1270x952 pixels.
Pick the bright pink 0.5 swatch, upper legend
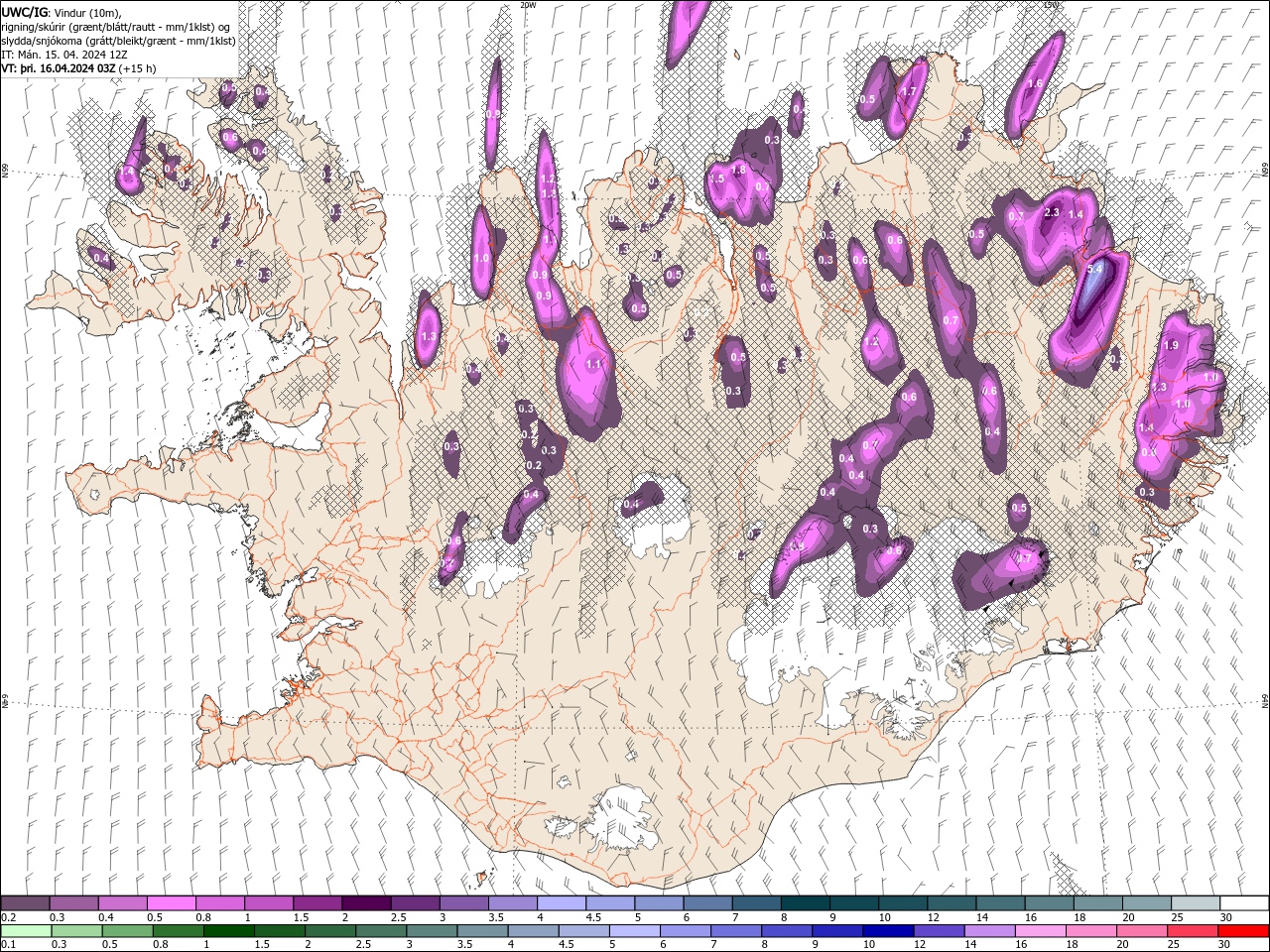[x=172, y=903]
